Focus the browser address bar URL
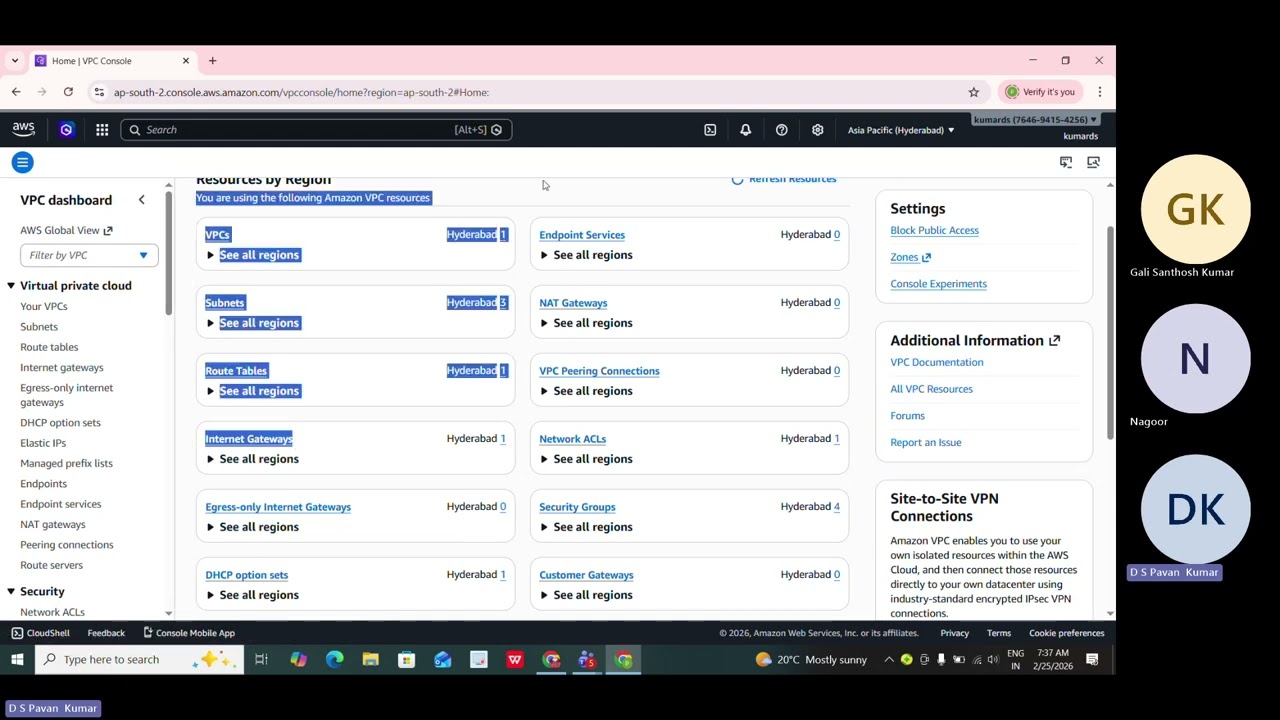The image size is (1280, 720). [301, 92]
